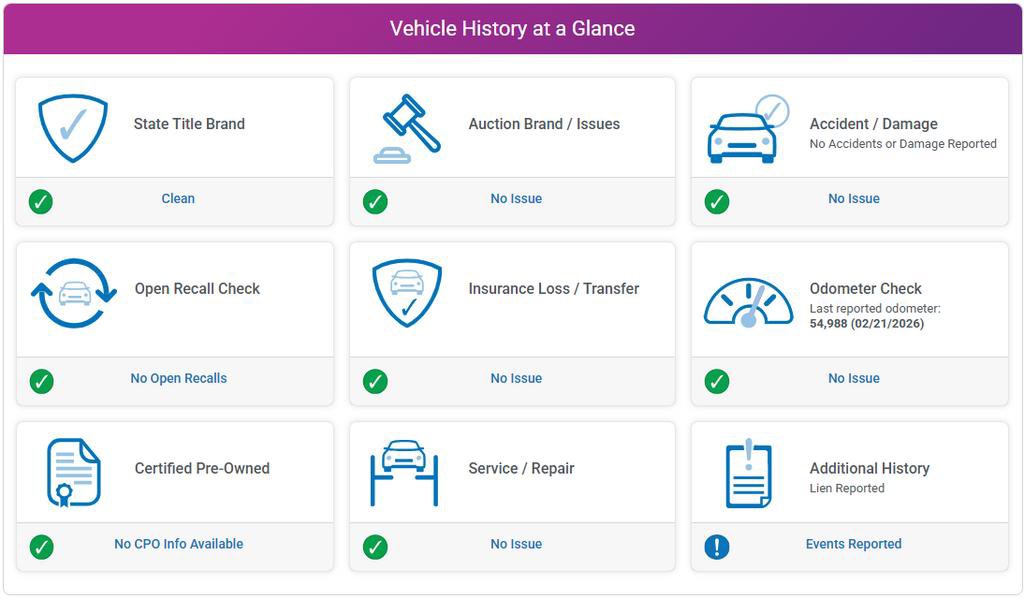Click the auction gavel icon
This screenshot has width=1024, height=599.
407,128
